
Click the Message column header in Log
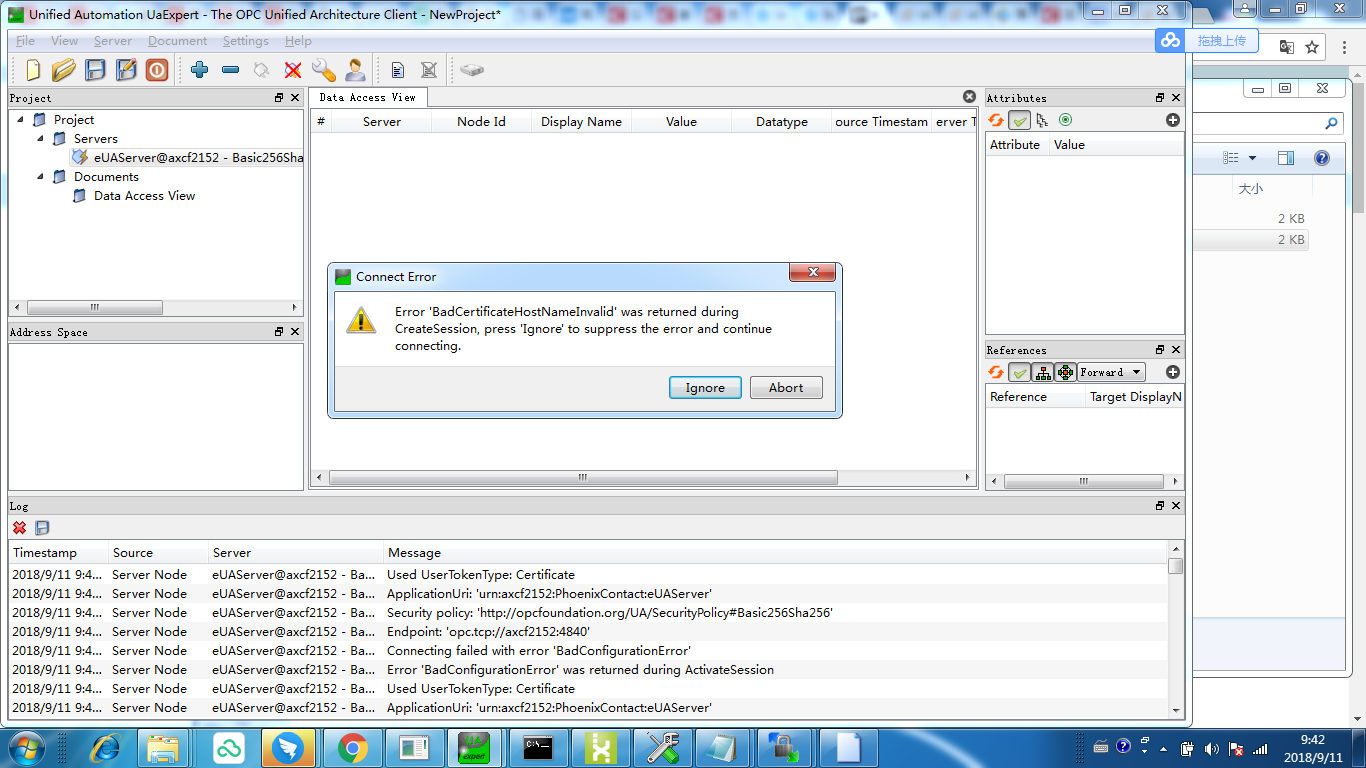(776, 553)
